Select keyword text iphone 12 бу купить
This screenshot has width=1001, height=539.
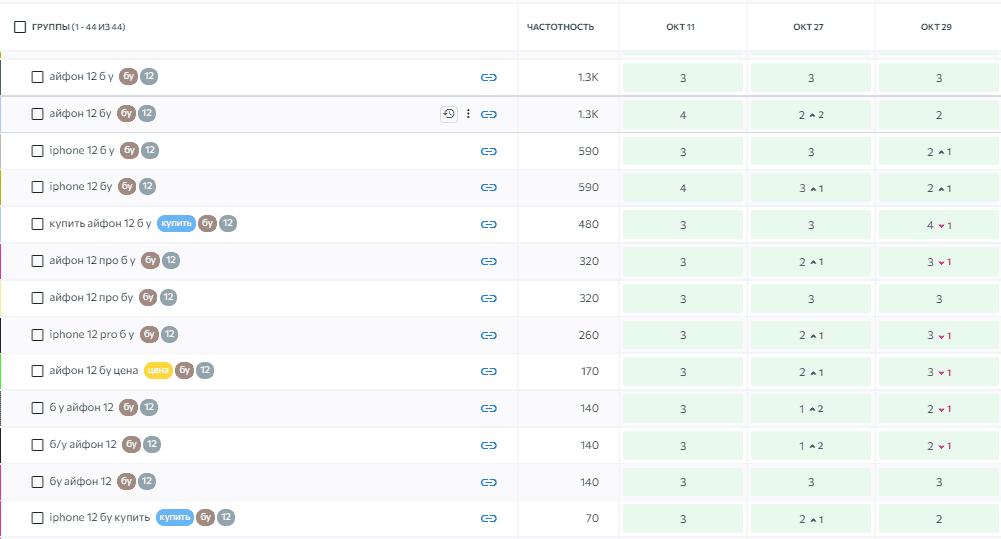(100, 517)
